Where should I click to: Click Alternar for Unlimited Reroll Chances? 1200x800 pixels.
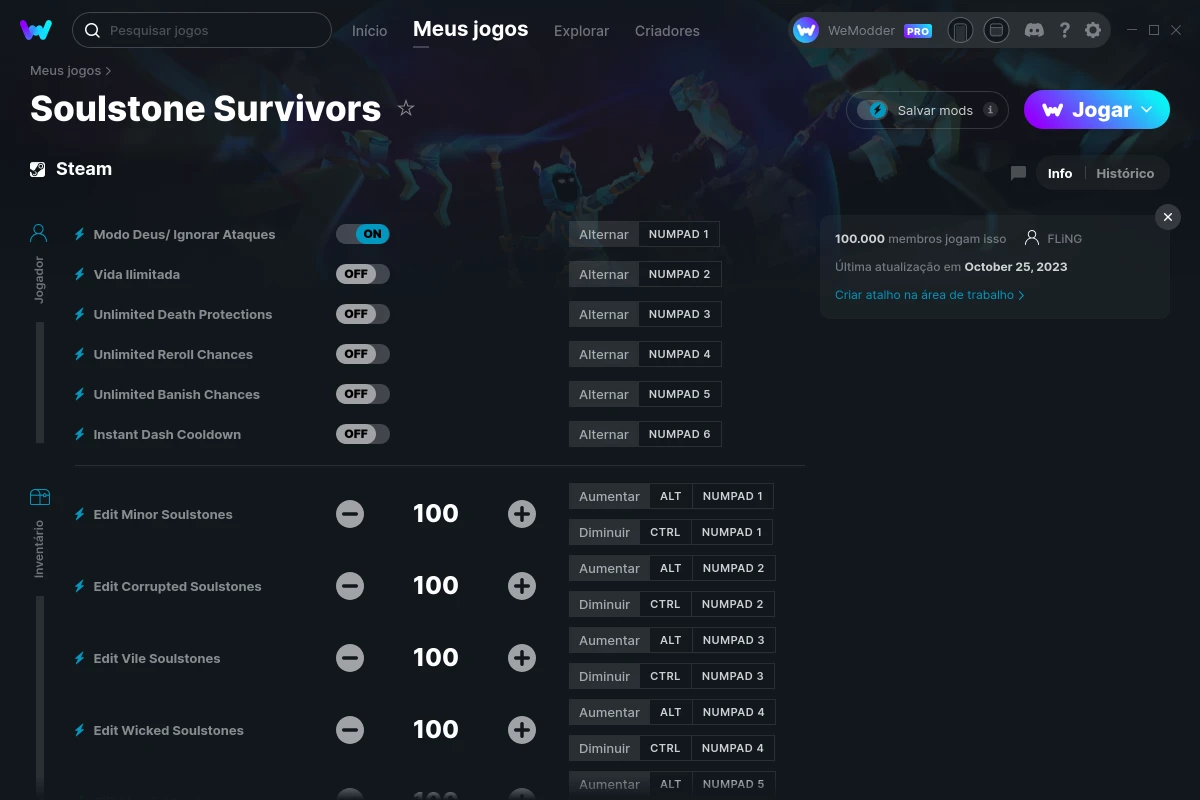click(604, 354)
